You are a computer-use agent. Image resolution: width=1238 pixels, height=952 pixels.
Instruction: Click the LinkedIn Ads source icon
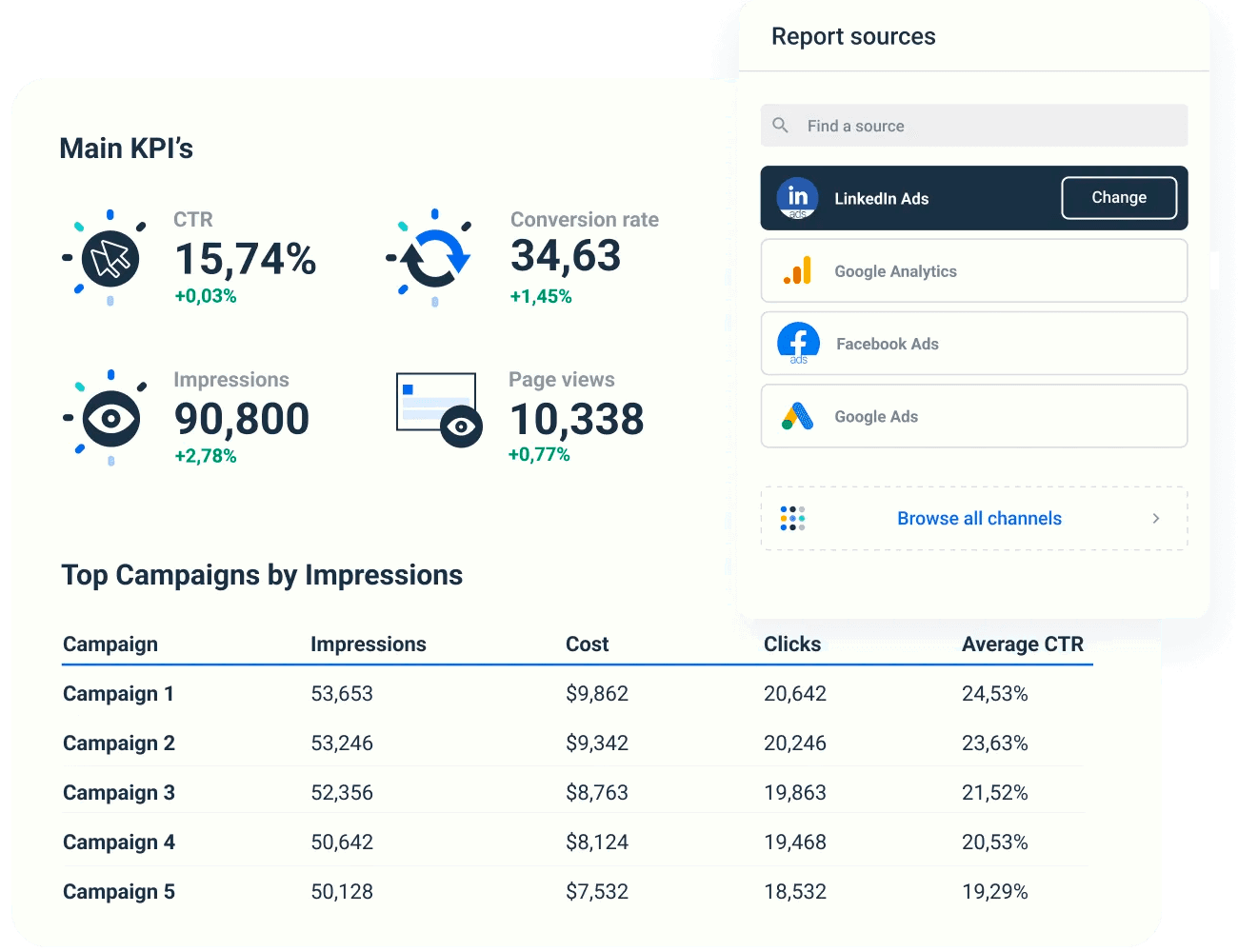(x=797, y=198)
